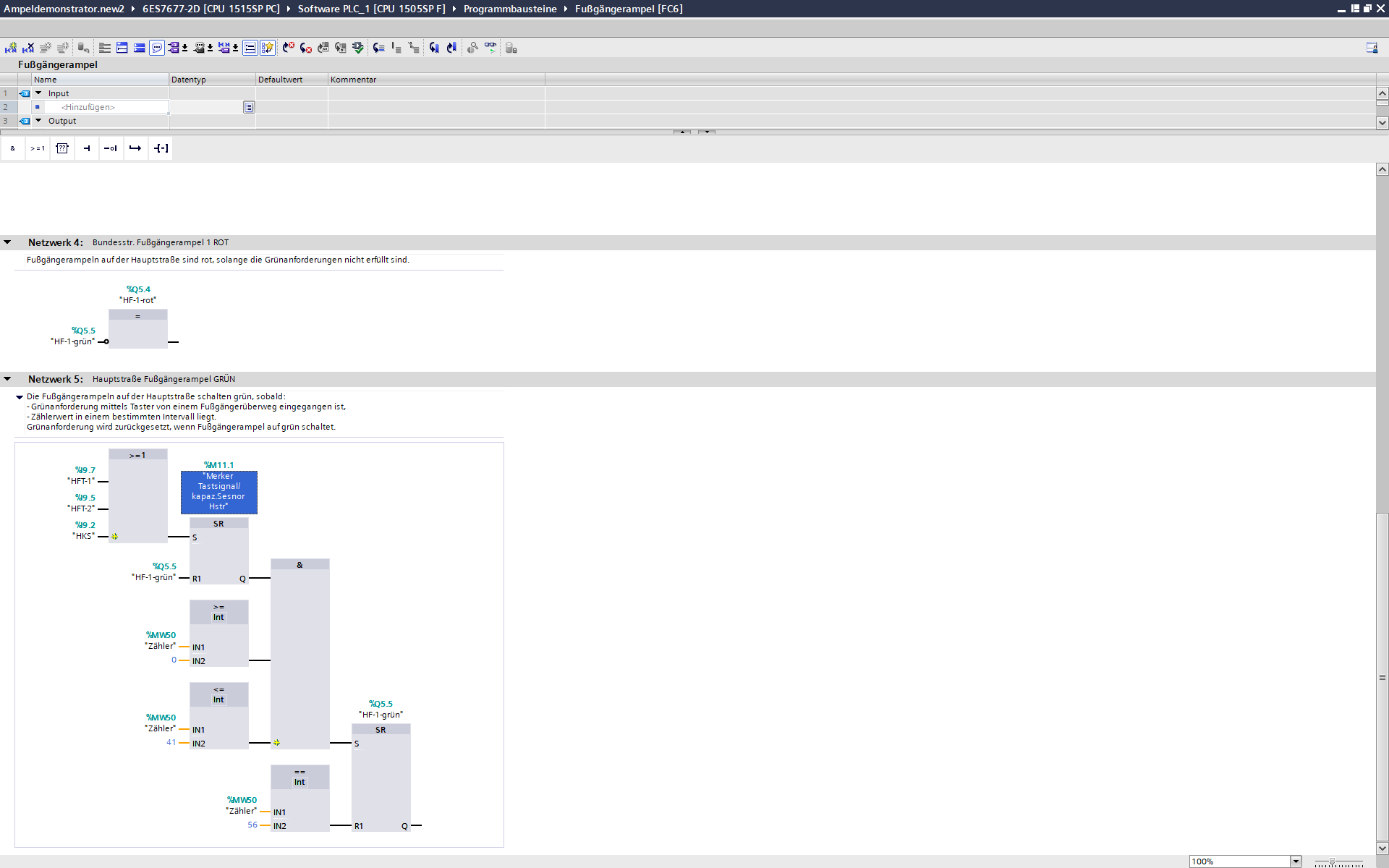Collapse the Input parameter group

(x=38, y=93)
